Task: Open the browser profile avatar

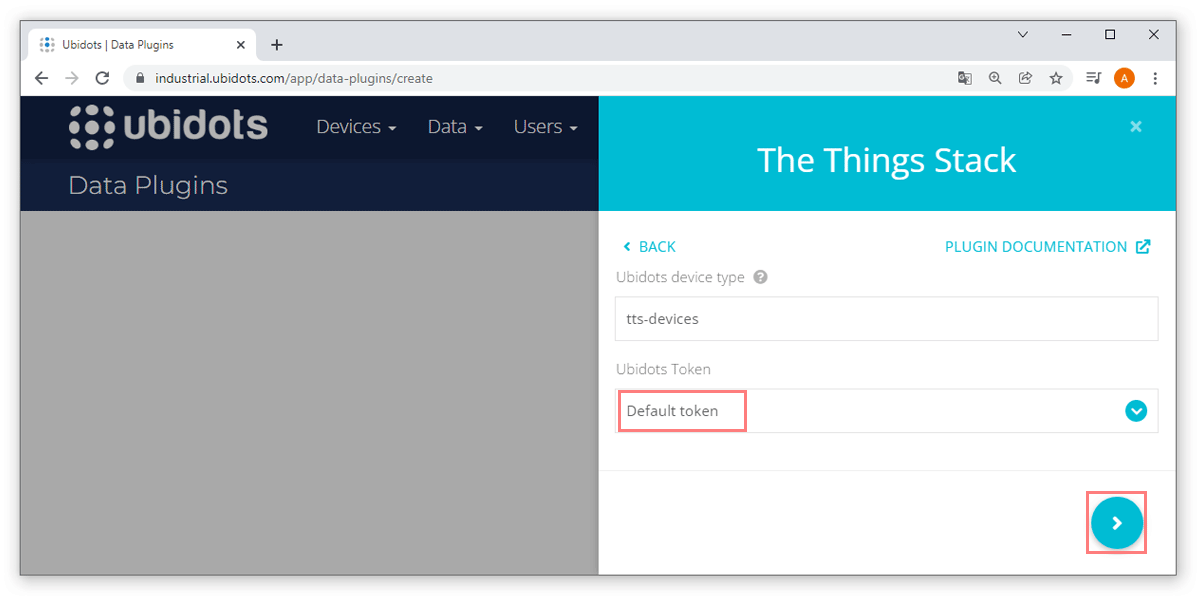Action: tap(1124, 78)
